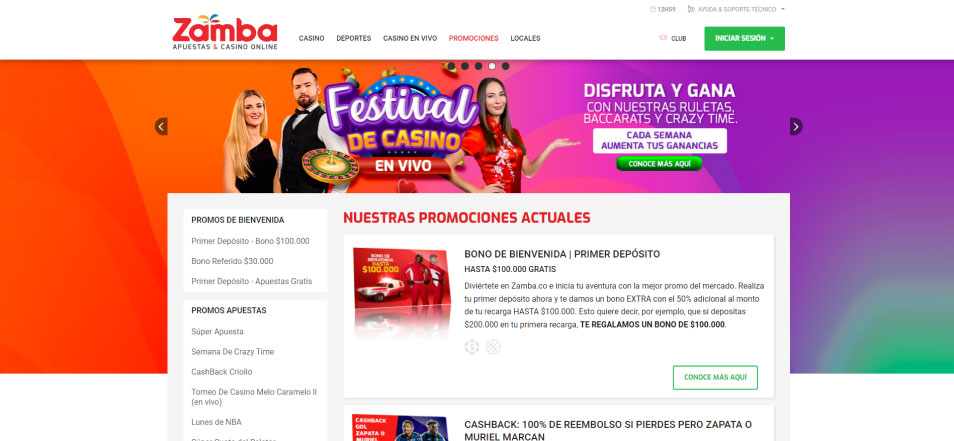Open the Promociones menu item
Screen dimensions: 954x441
[473, 38]
